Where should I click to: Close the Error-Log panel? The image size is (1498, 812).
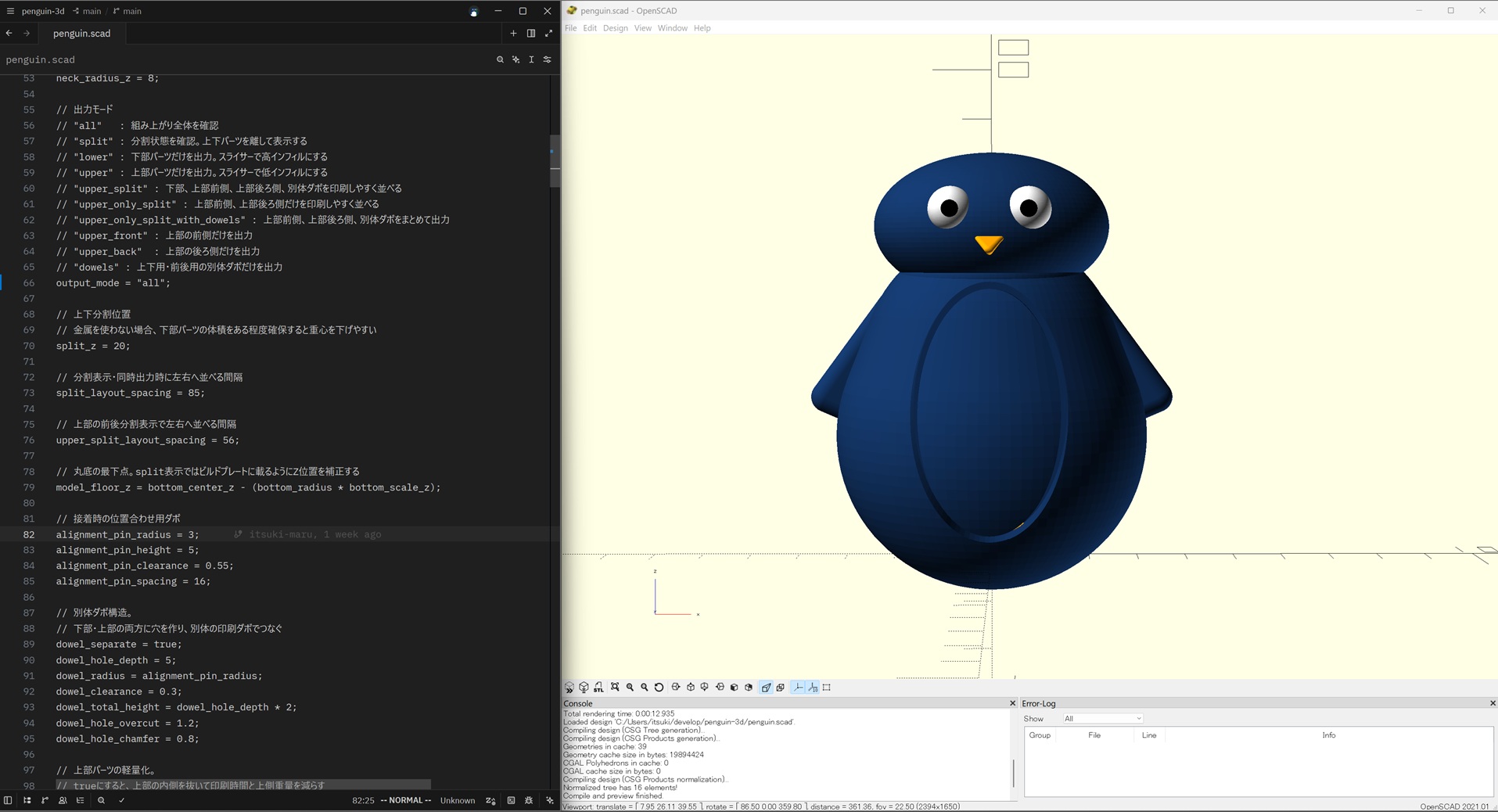point(1493,703)
